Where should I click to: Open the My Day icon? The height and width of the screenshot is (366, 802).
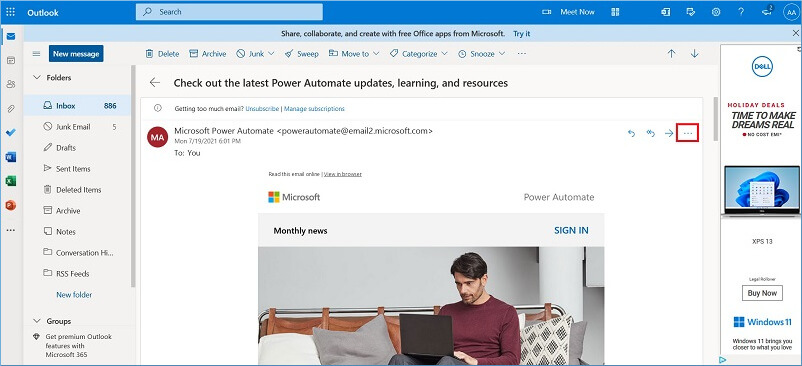point(690,12)
